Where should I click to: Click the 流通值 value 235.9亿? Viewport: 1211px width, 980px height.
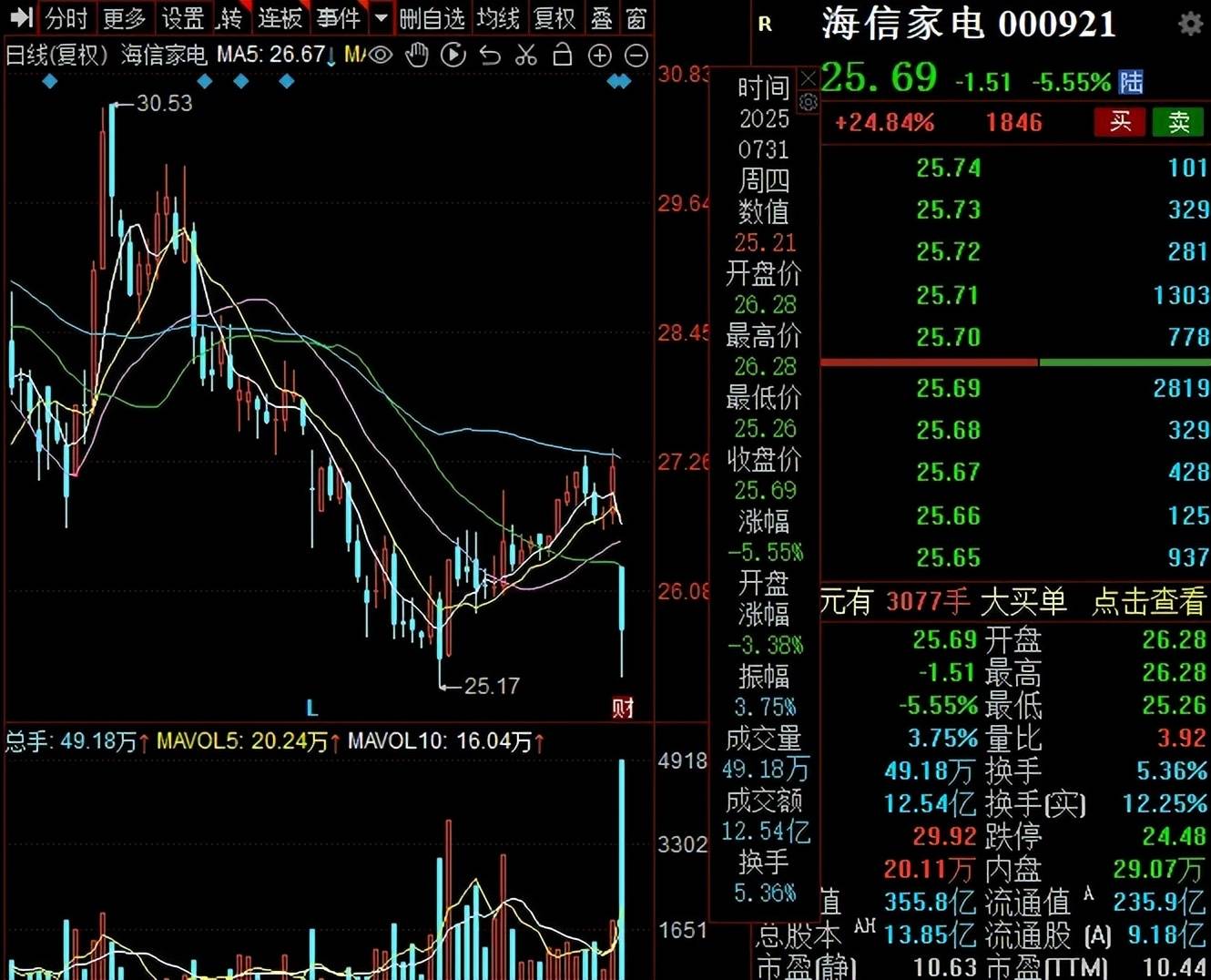click(1160, 903)
